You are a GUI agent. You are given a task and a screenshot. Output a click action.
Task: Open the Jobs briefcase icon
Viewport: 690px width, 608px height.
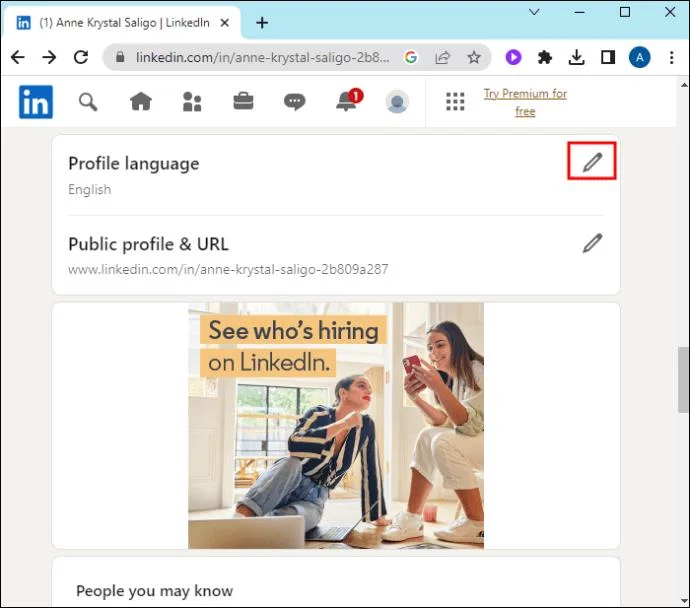[x=243, y=102]
